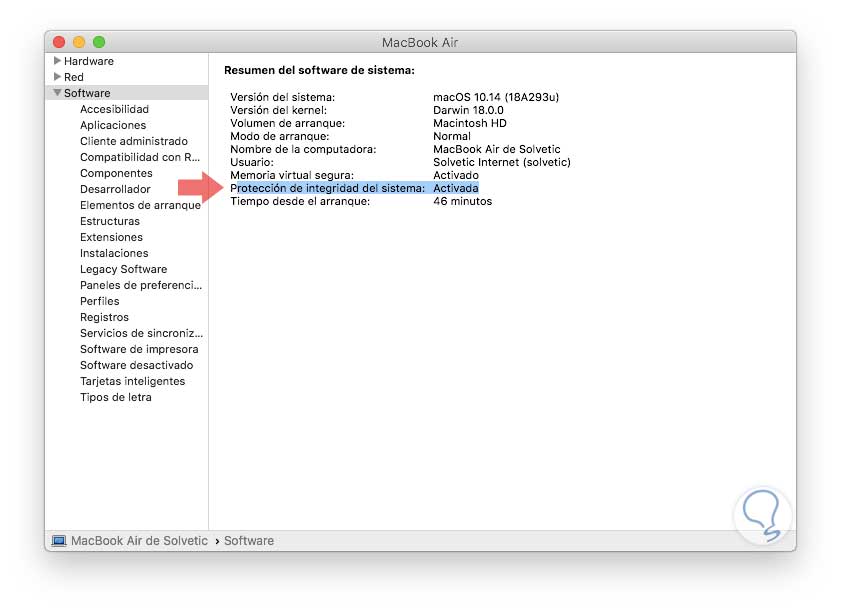
Task: Close the MacBook Air window
Action: tap(59, 42)
